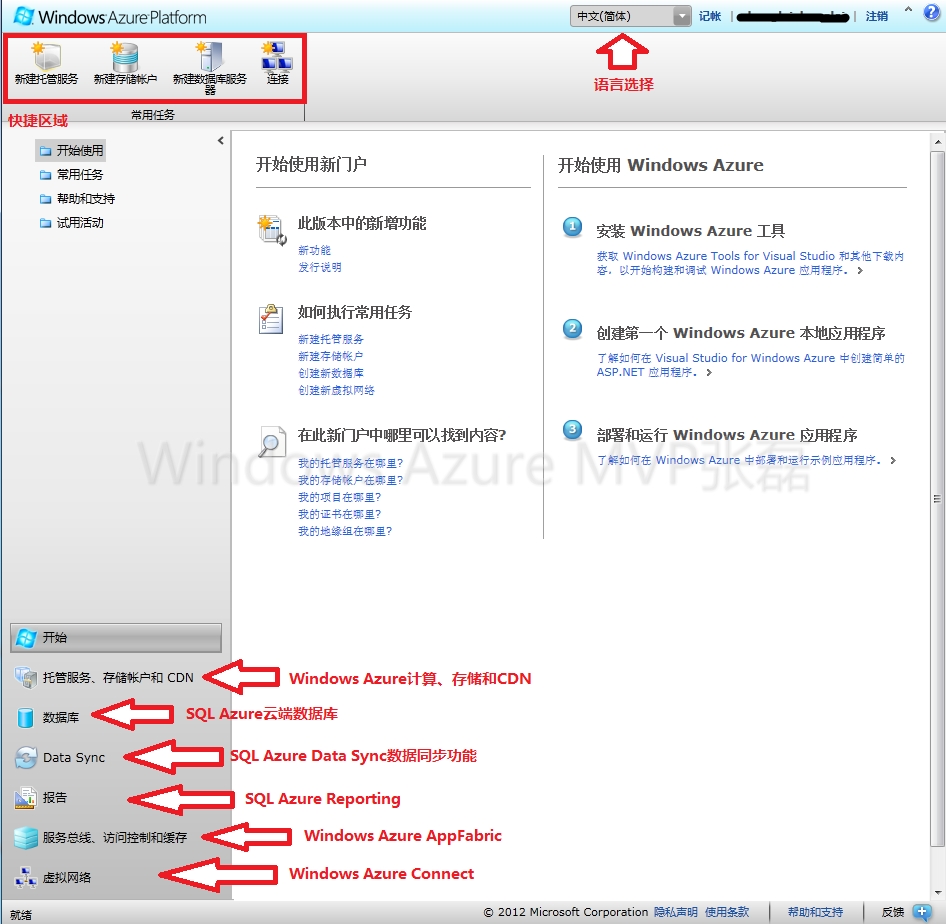Select 帮助和支持 in the navigation tree
The image size is (946, 924).
click(85, 199)
